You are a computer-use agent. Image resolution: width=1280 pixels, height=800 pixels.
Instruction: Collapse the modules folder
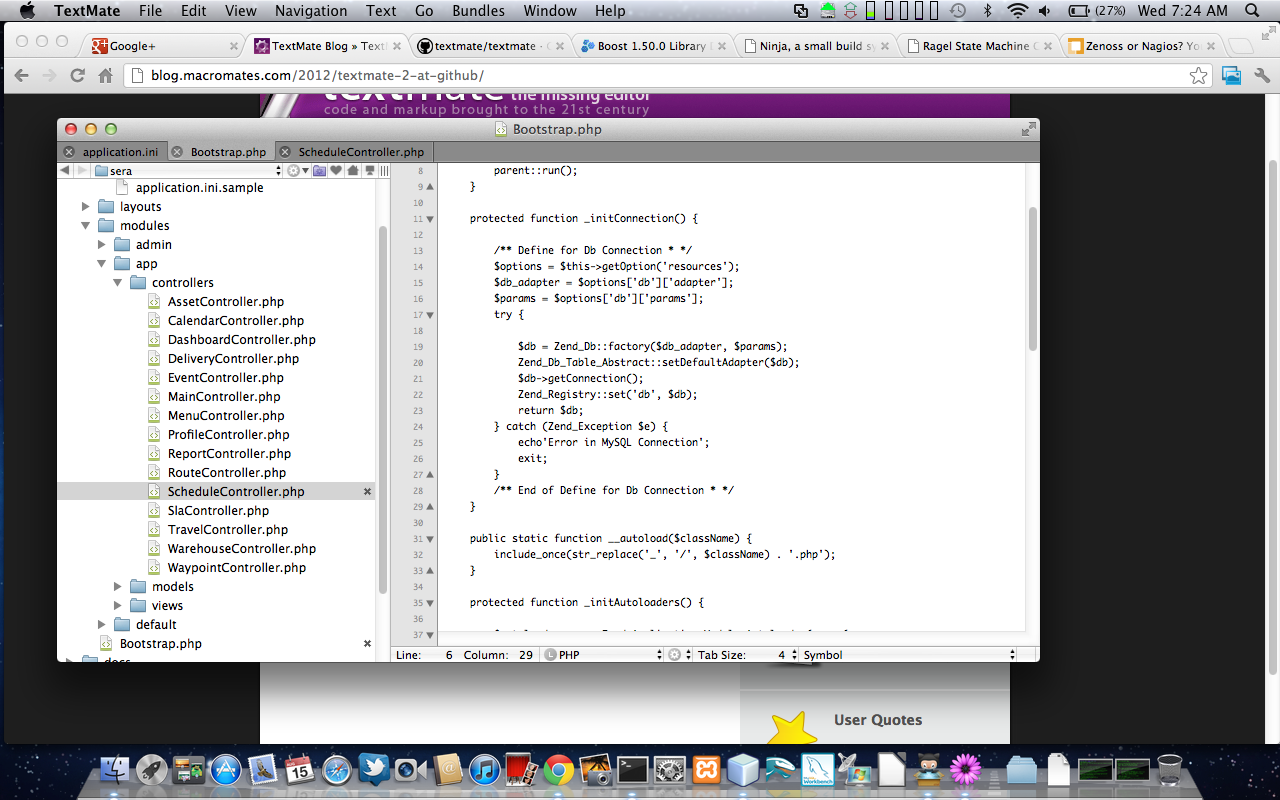tap(86, 226)
